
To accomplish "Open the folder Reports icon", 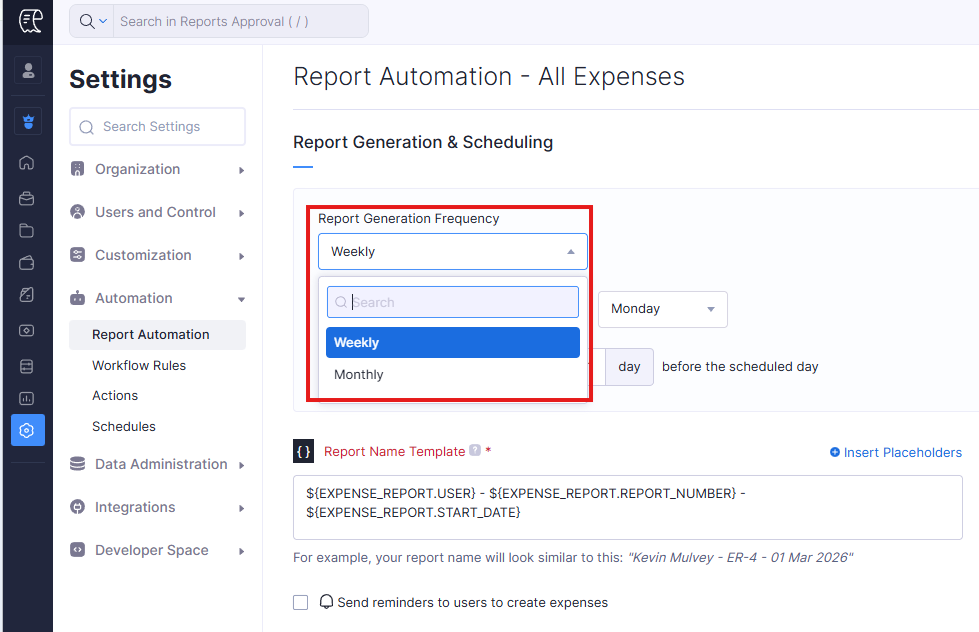I will tap(27, 231).
